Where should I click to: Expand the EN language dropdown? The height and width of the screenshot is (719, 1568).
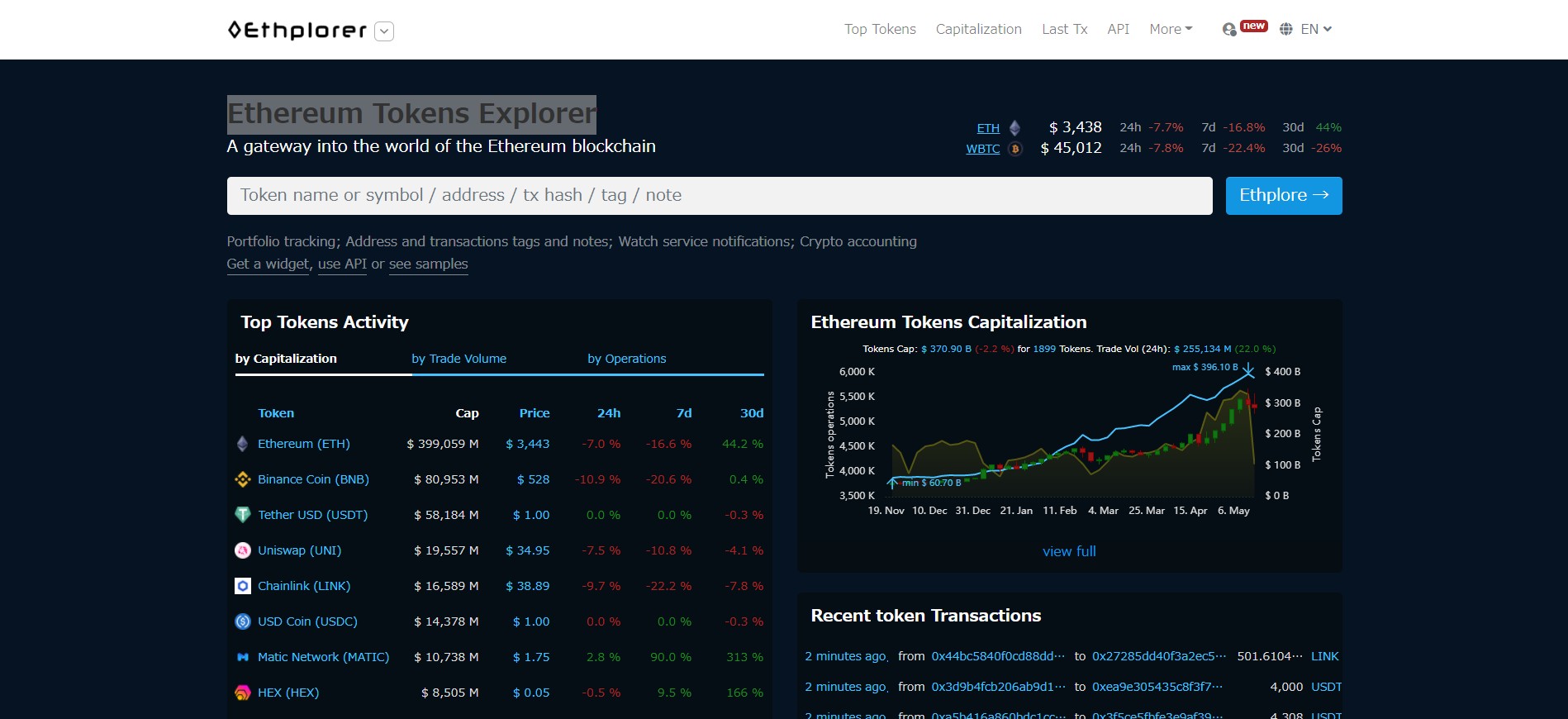pos(1316,29)
